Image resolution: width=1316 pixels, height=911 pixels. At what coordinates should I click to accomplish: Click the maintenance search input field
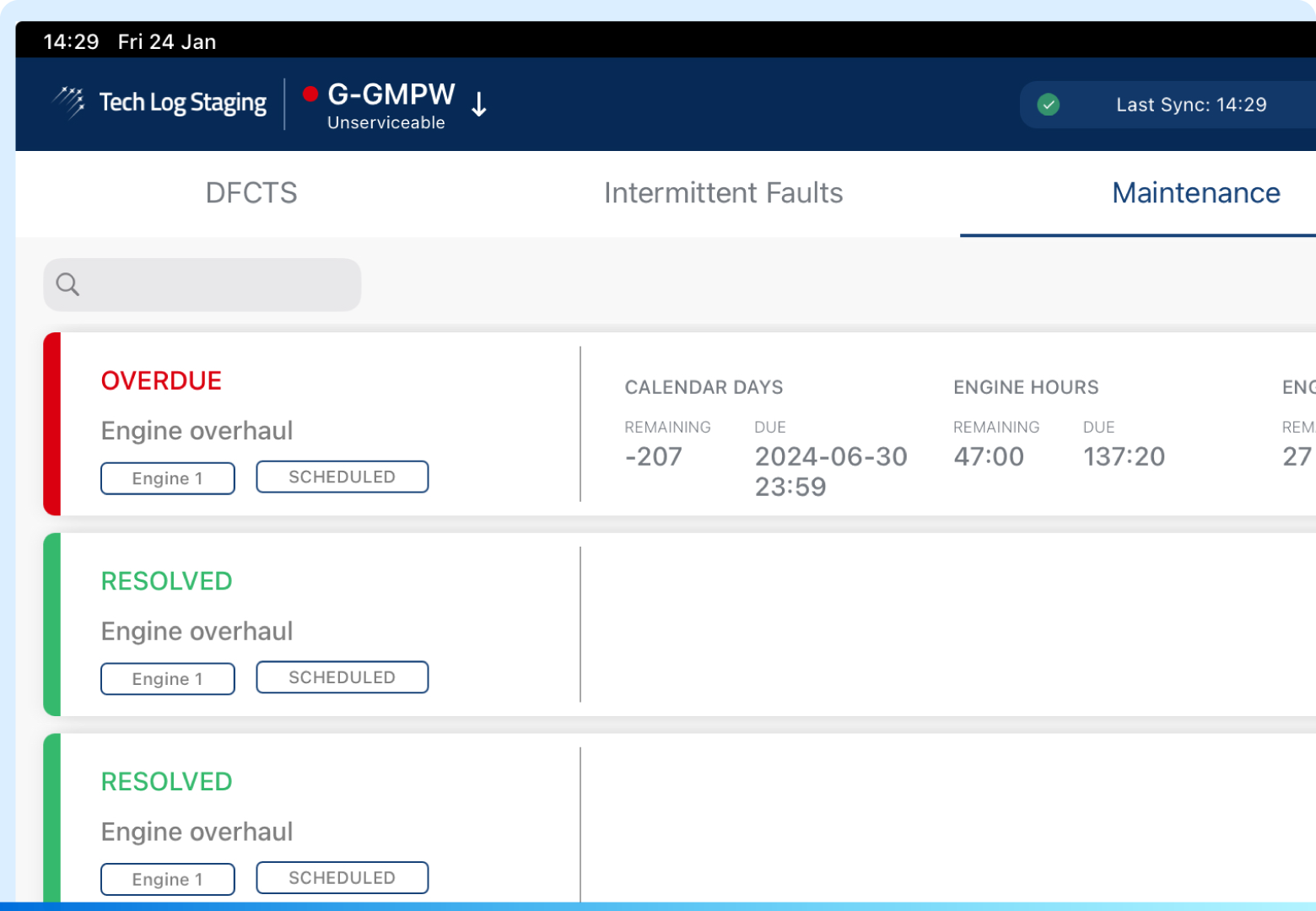219,285
